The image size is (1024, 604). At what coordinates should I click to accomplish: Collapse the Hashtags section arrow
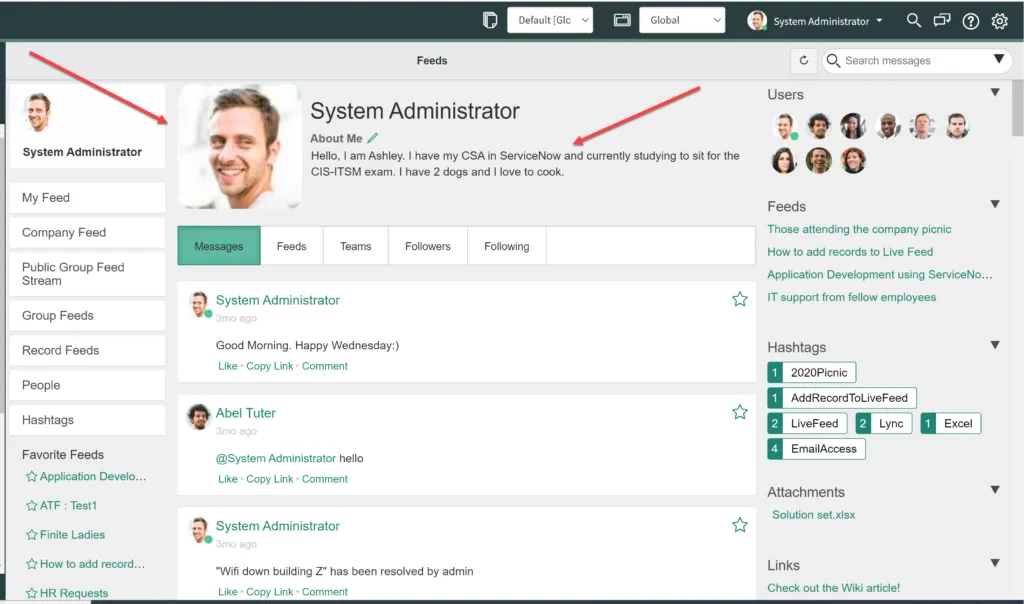point(995,346)
